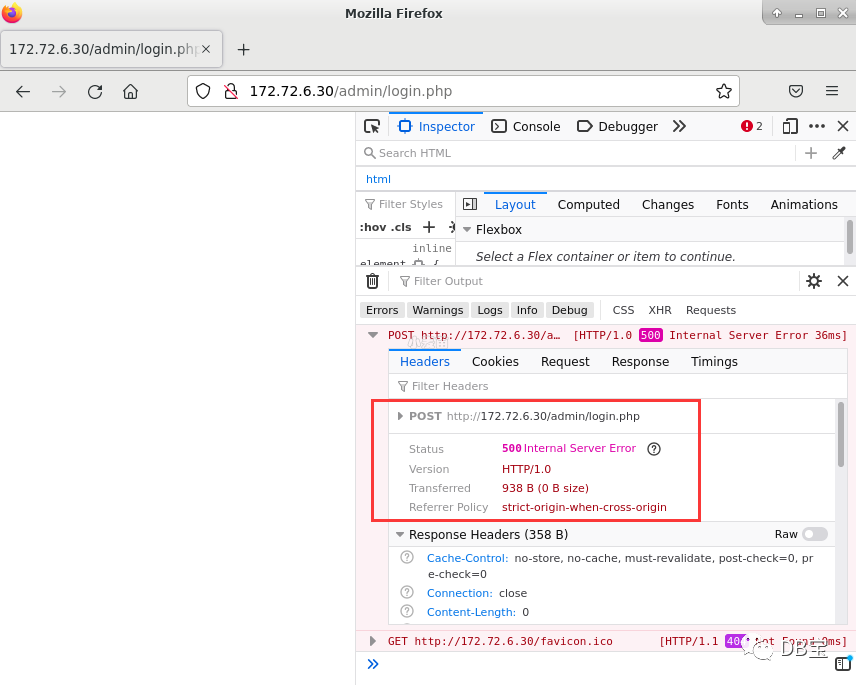Open a new browser tab
Image resolution: width=856 pixels, height=685 pixels.
tap(243, 50)
